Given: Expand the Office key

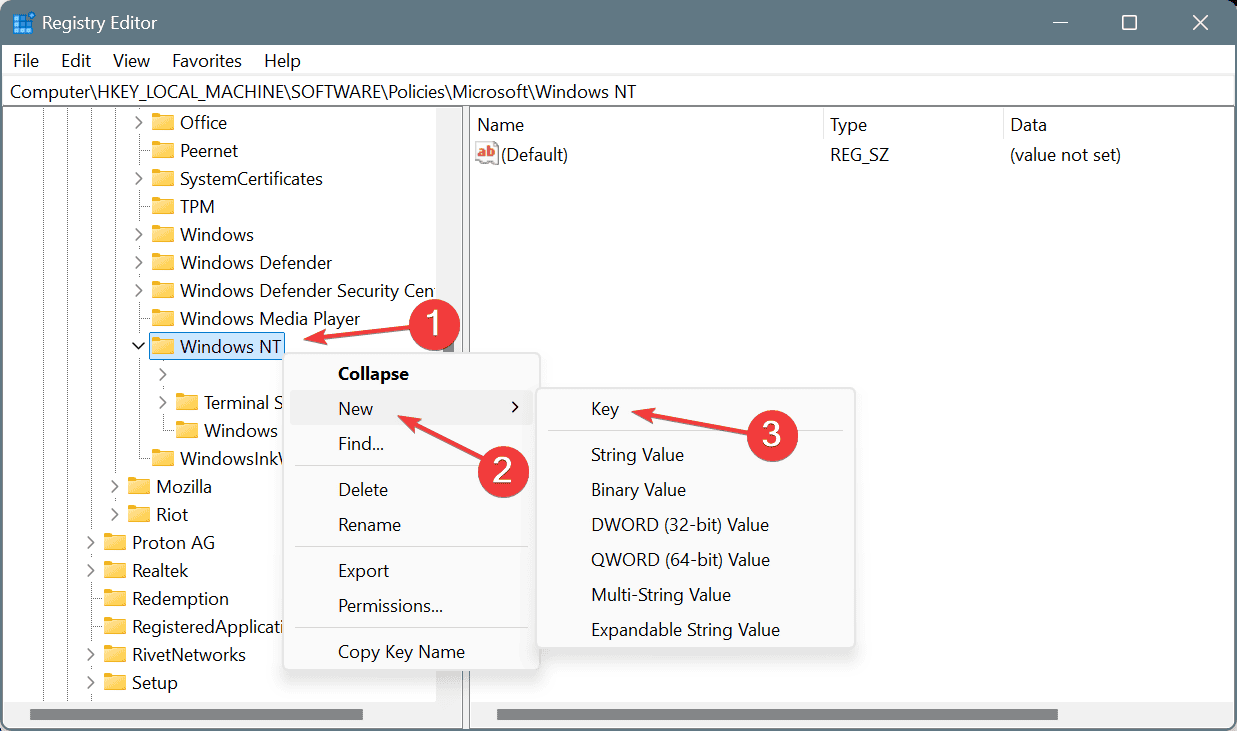Looking at the screenshot, I should tap(138, 122).
